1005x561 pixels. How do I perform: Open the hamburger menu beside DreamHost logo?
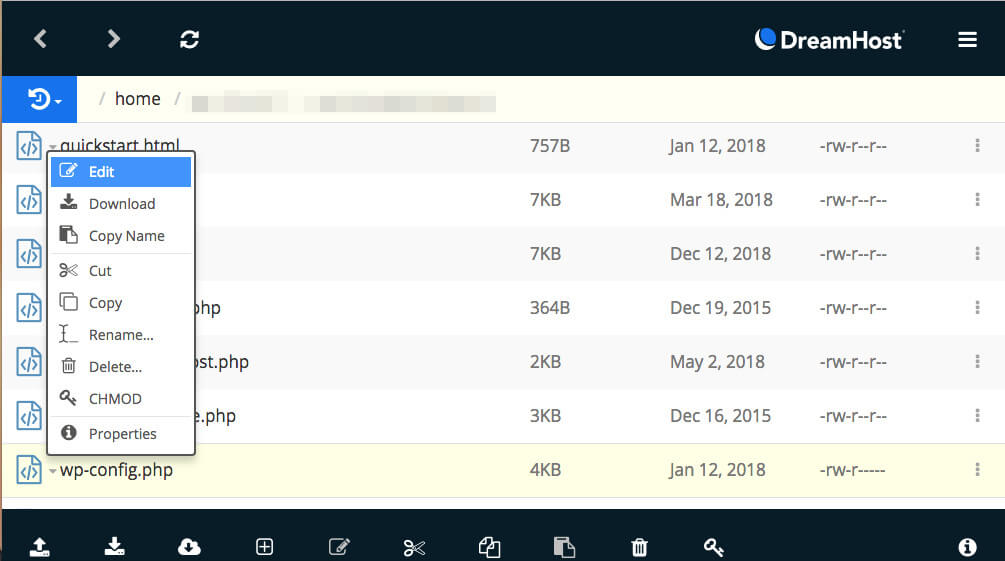[967, 40]
